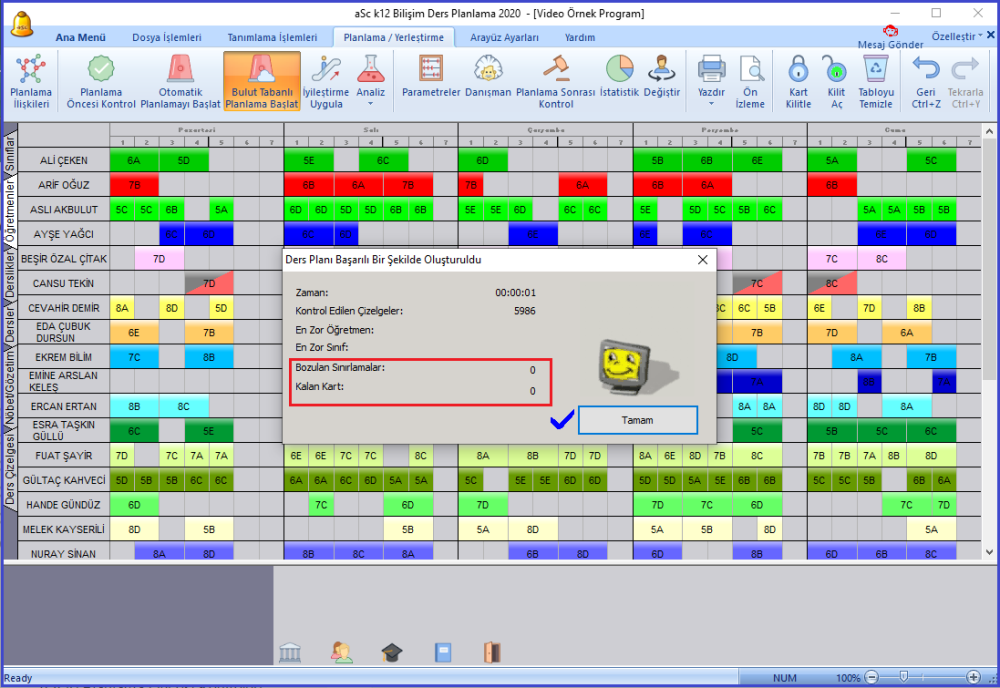Image resolution: width=1000 pixels, height=688 pixels.
Task: Click the 100% zoom level text
Action: pos(848,678)
